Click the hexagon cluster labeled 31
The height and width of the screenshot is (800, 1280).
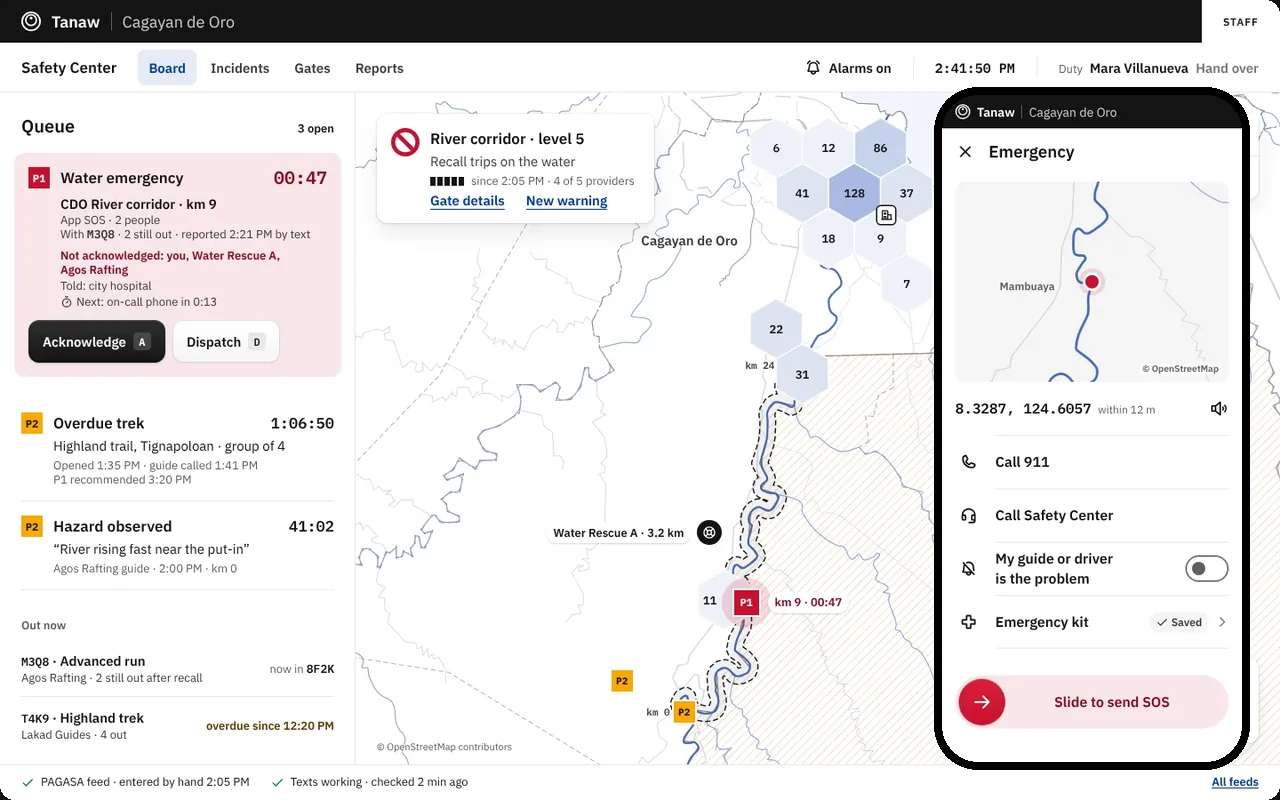(x=802, y=374)
